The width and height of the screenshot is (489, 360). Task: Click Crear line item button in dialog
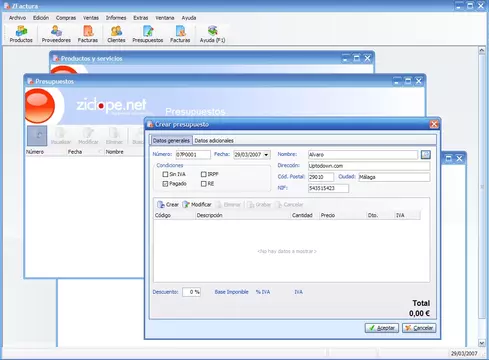pos(168,204)
